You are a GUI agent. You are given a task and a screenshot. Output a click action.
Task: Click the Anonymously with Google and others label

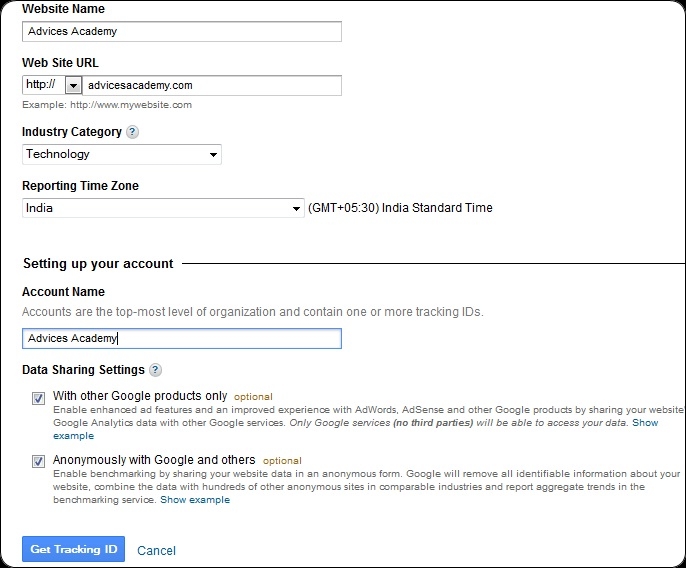[154, 459]
